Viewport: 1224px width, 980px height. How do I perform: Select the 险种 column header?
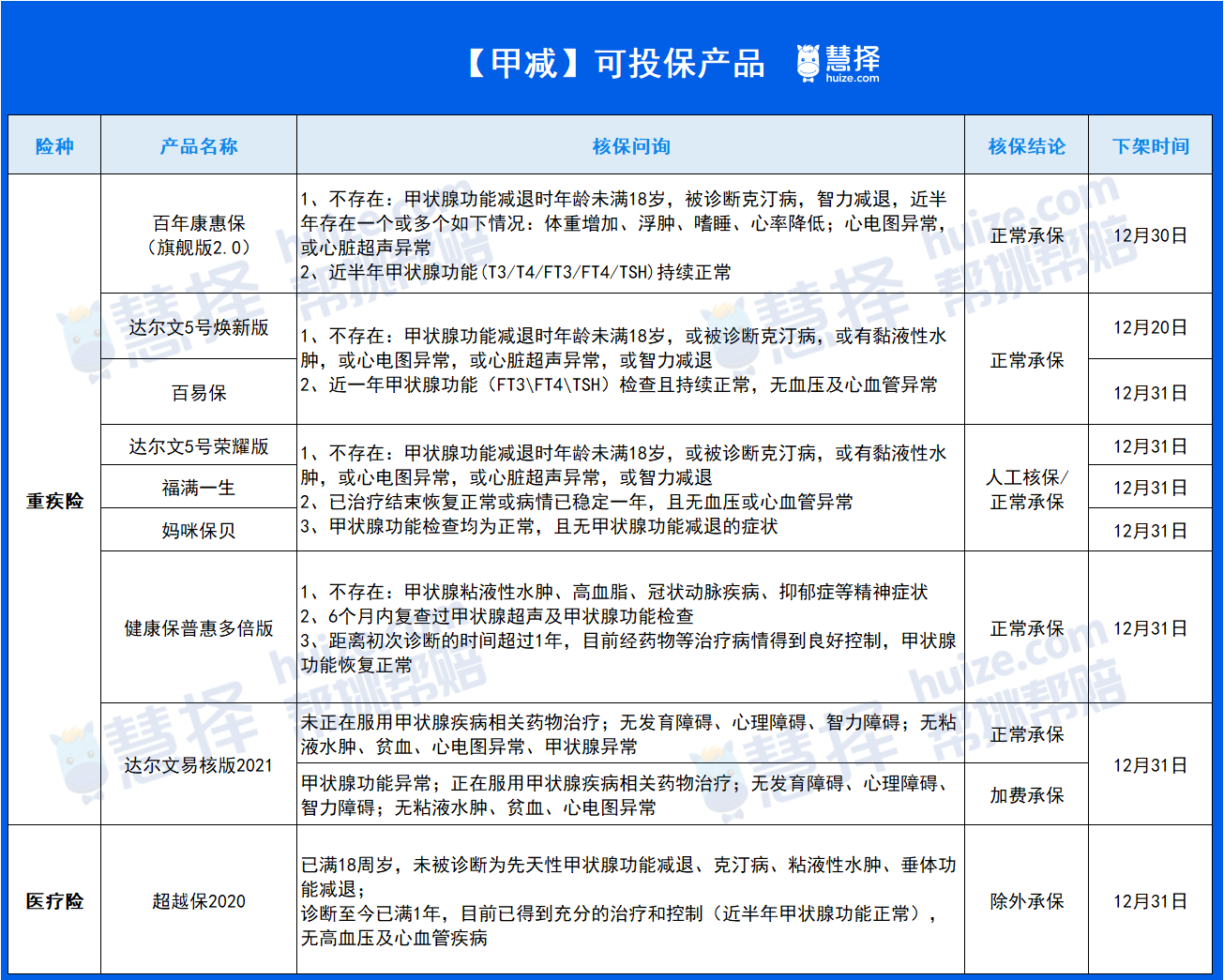pos(54,146)
